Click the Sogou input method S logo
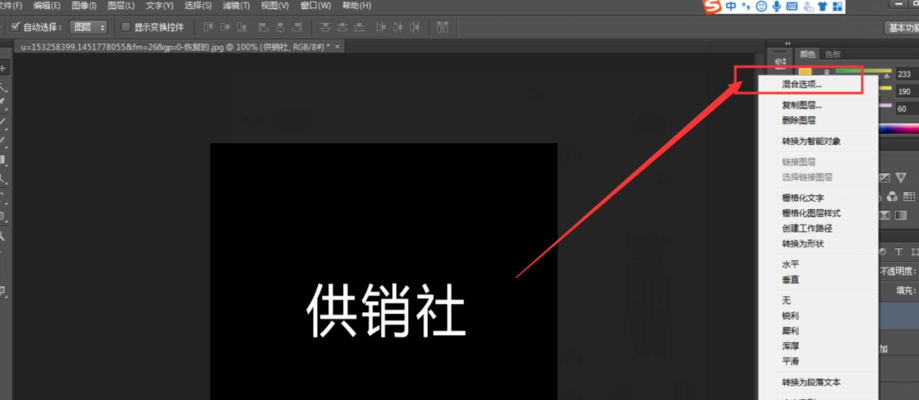This screenshot has width=919, height=400. click(712, 6)
